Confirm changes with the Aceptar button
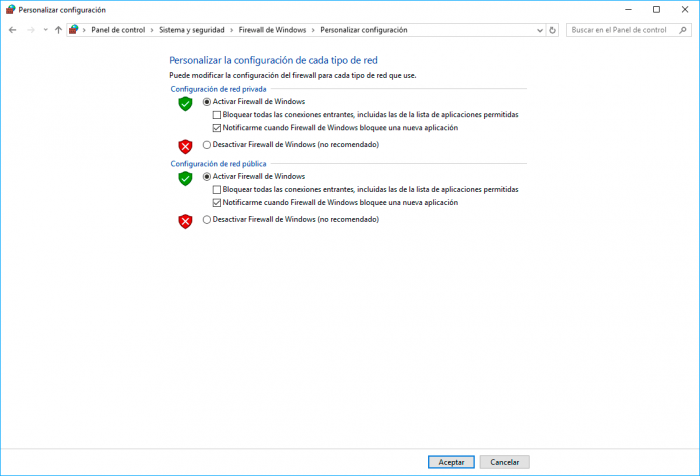Viewport: 700px width, 476px height. click(x=451, y=462)
